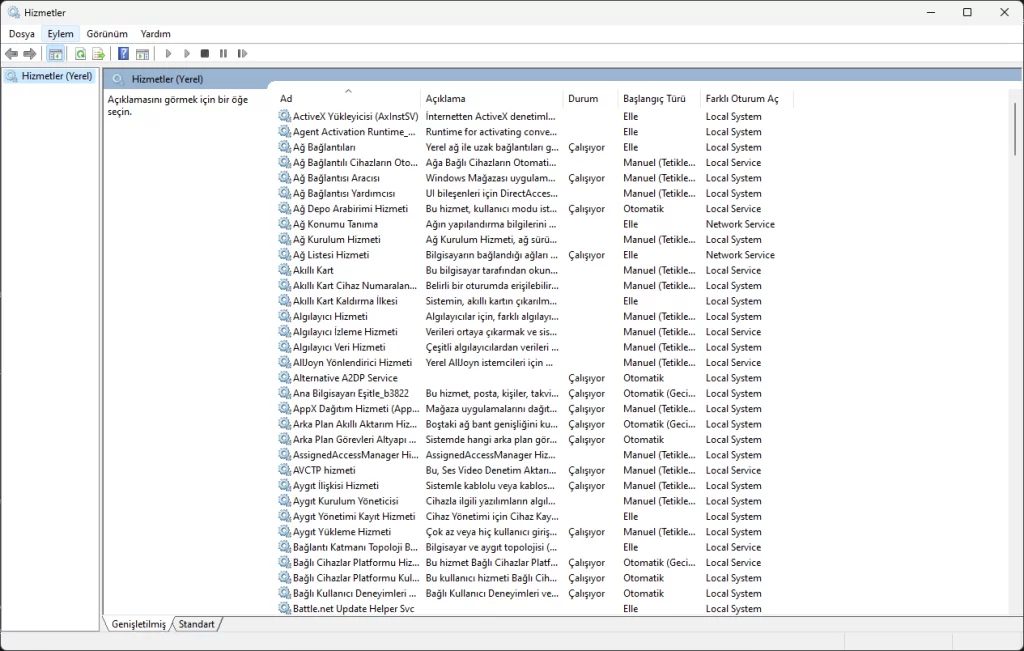This screenshot has width=1024, height=651.
Task: Open the Dosya menu
Action: coord(21,34)
